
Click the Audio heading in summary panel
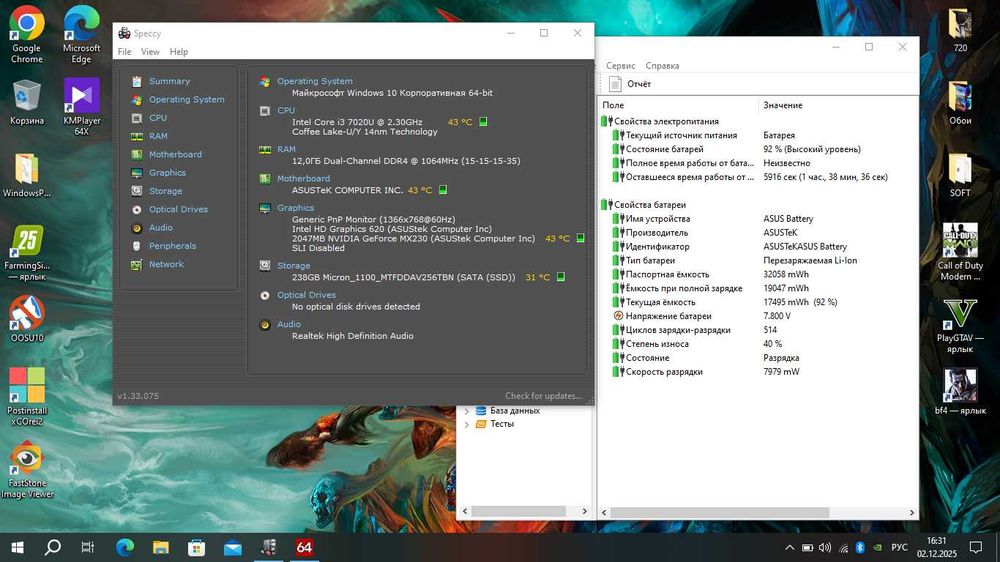pyautogui.click(x=289, y=325)
